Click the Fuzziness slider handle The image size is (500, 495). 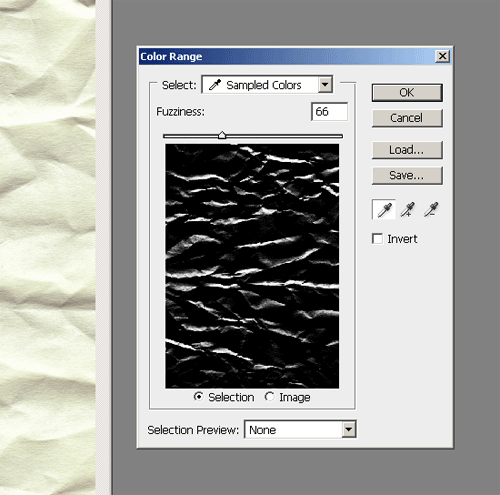222,135
